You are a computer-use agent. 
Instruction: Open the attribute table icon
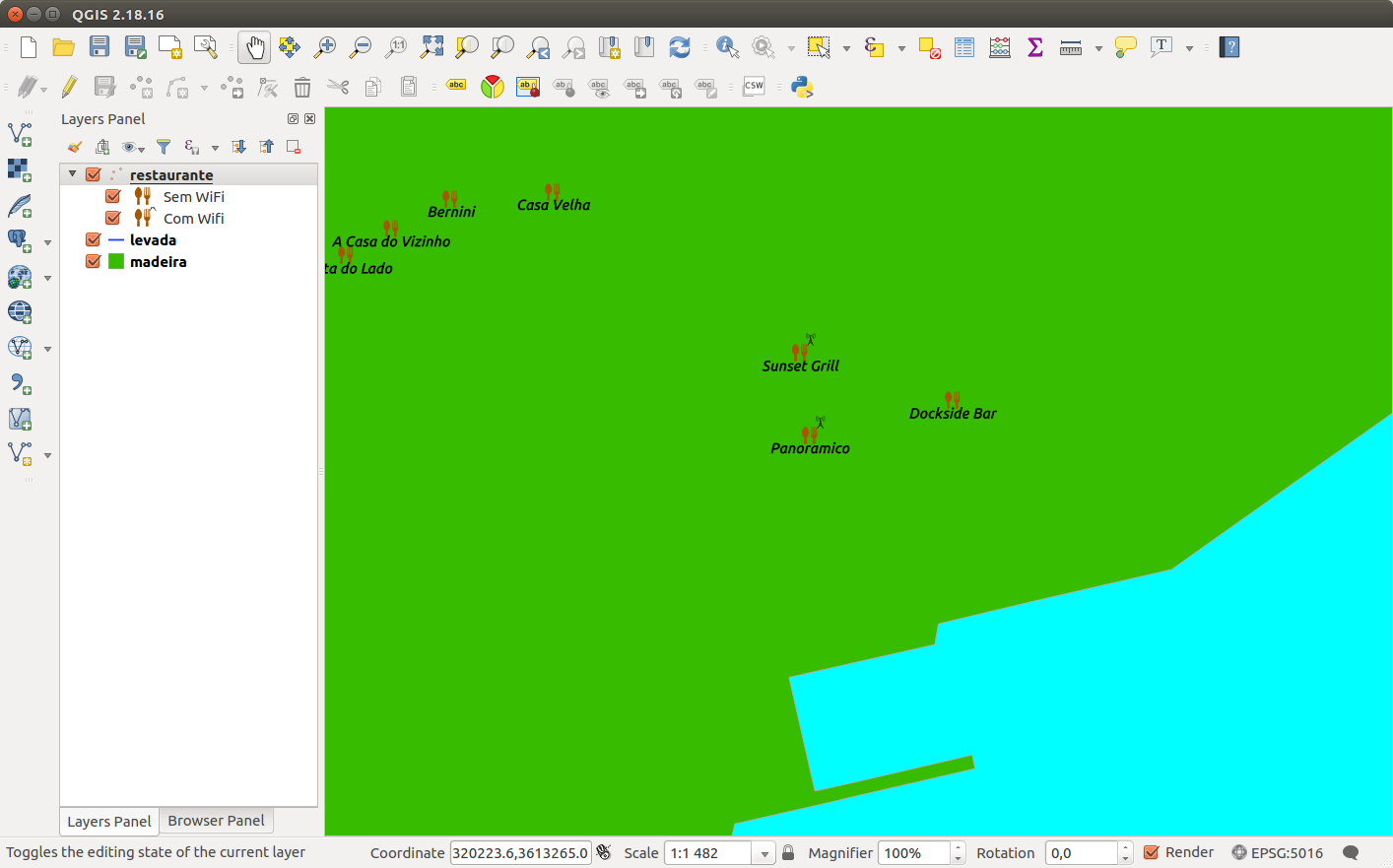point(964,47)
